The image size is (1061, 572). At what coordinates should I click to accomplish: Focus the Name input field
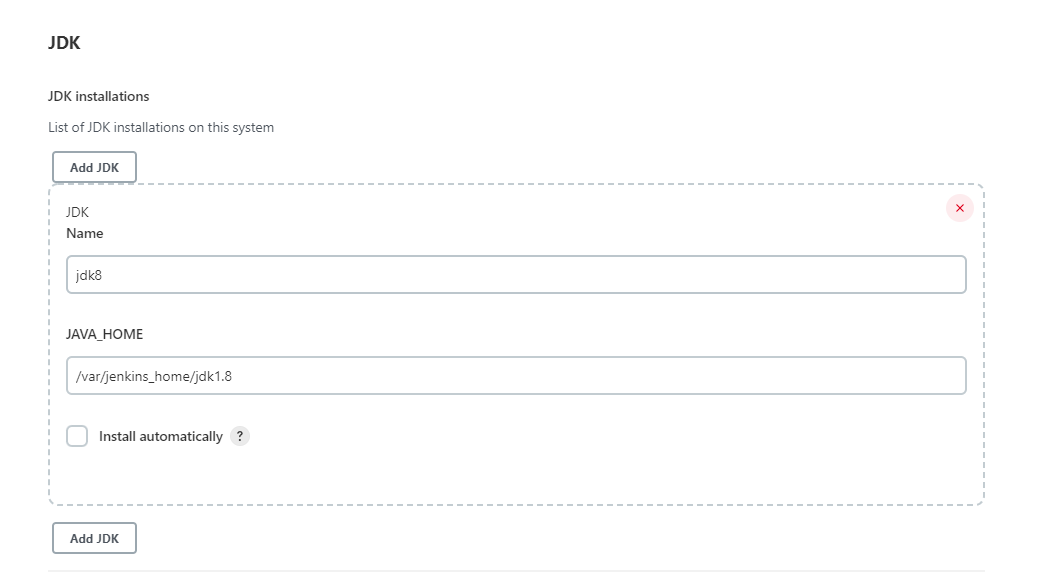click(x=516, y=275)
